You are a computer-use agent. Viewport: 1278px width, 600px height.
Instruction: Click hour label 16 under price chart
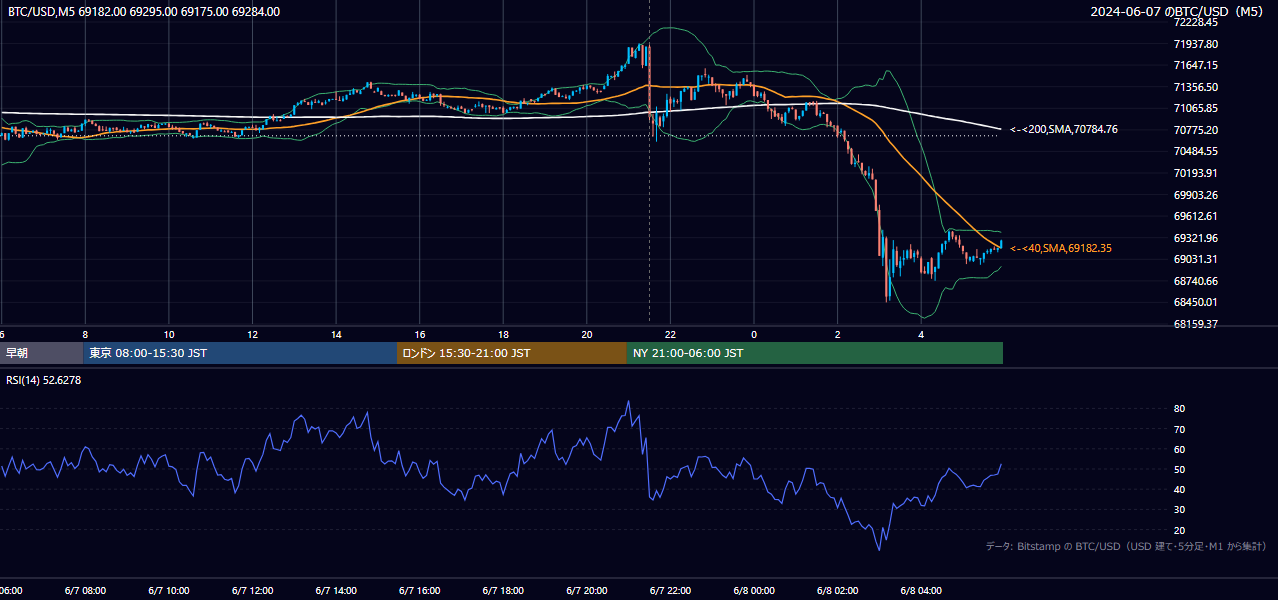[x=420, y=334]
